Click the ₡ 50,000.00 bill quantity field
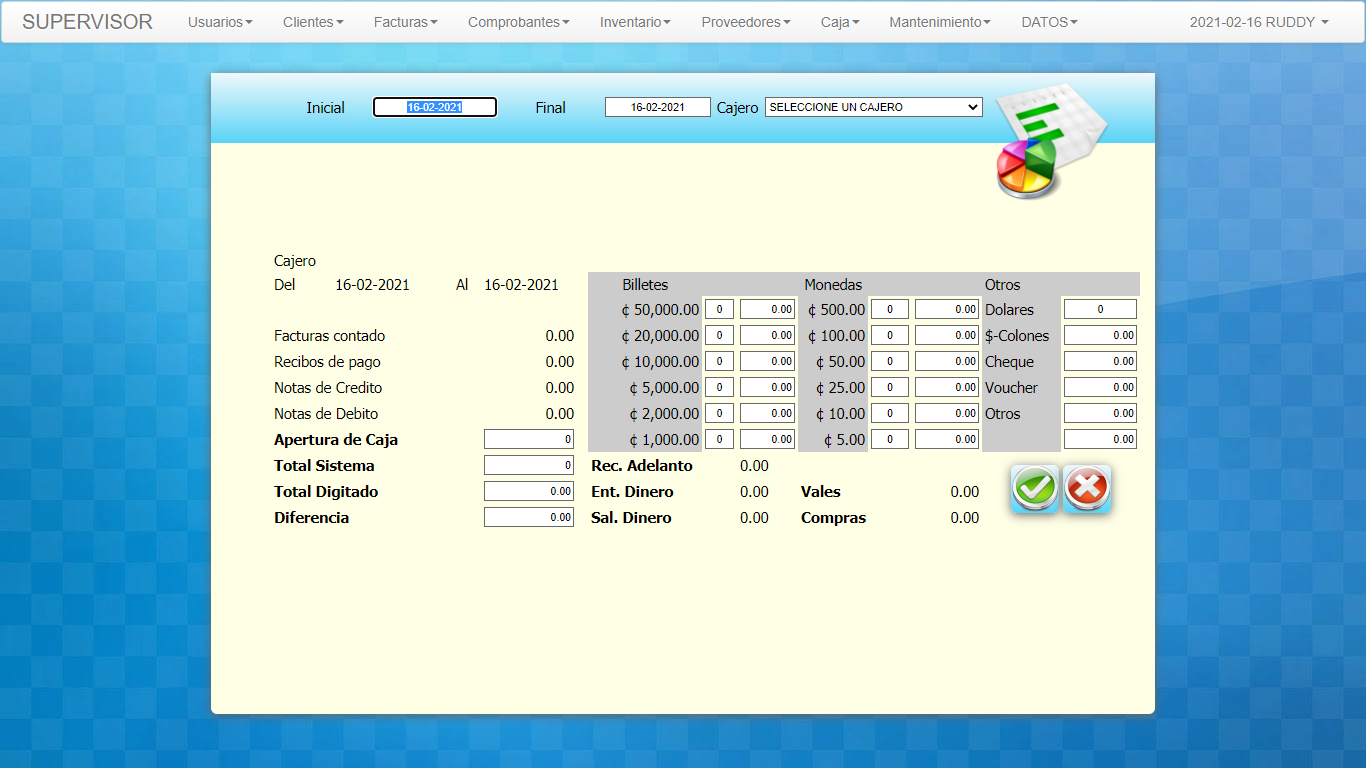 (719, 310)
